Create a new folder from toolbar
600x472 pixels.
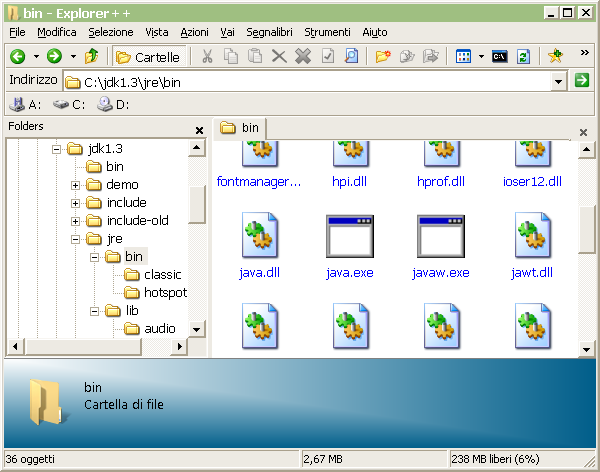tap(383, 57)
